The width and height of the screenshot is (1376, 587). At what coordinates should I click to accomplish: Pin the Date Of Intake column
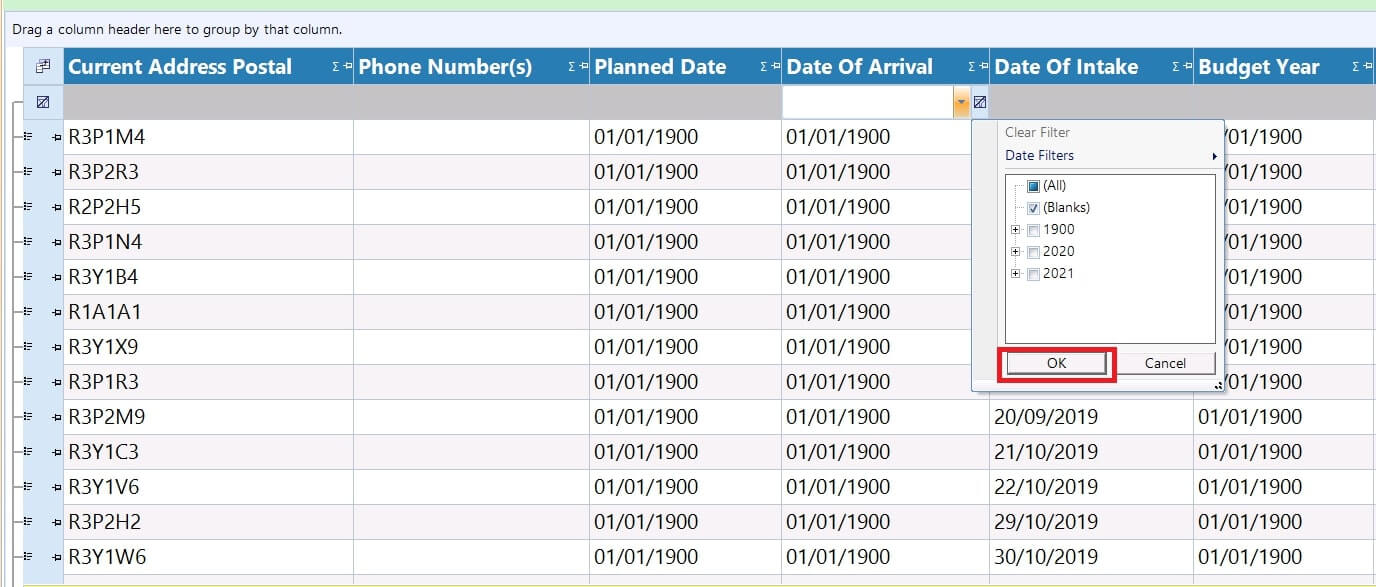(1187, 67)
